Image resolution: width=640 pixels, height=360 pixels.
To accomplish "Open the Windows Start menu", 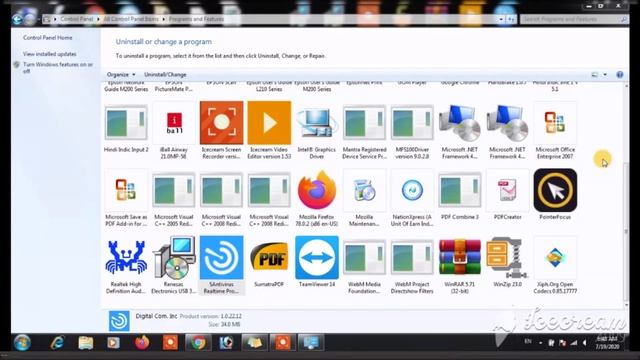I will pyautogui.click(x=22, y=342).
